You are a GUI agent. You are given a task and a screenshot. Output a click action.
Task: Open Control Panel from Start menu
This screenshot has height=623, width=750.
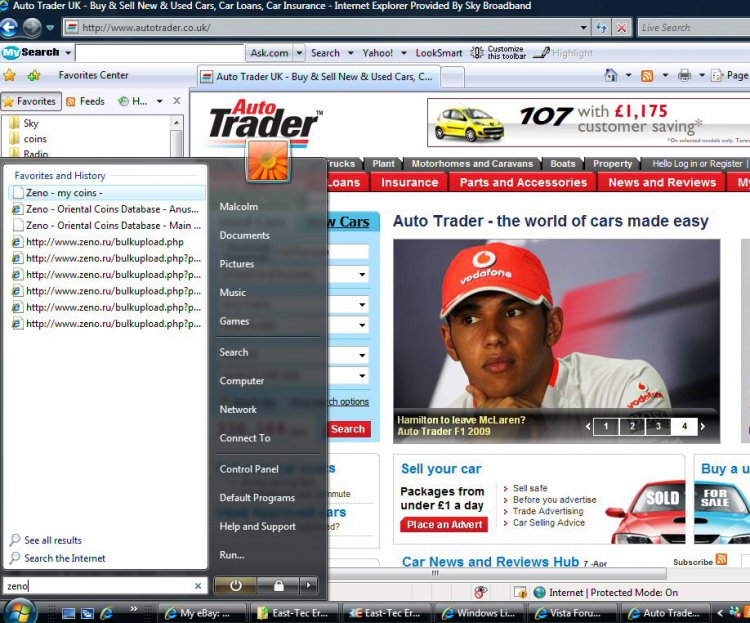pos(249,469)
